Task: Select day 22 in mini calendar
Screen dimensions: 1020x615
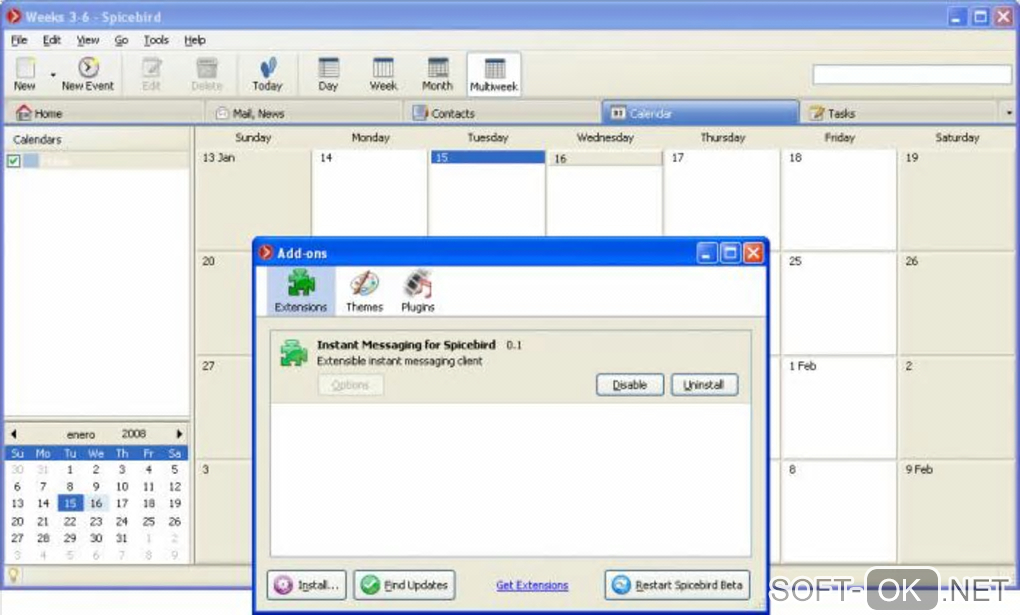Action: (x=70, y=521)
